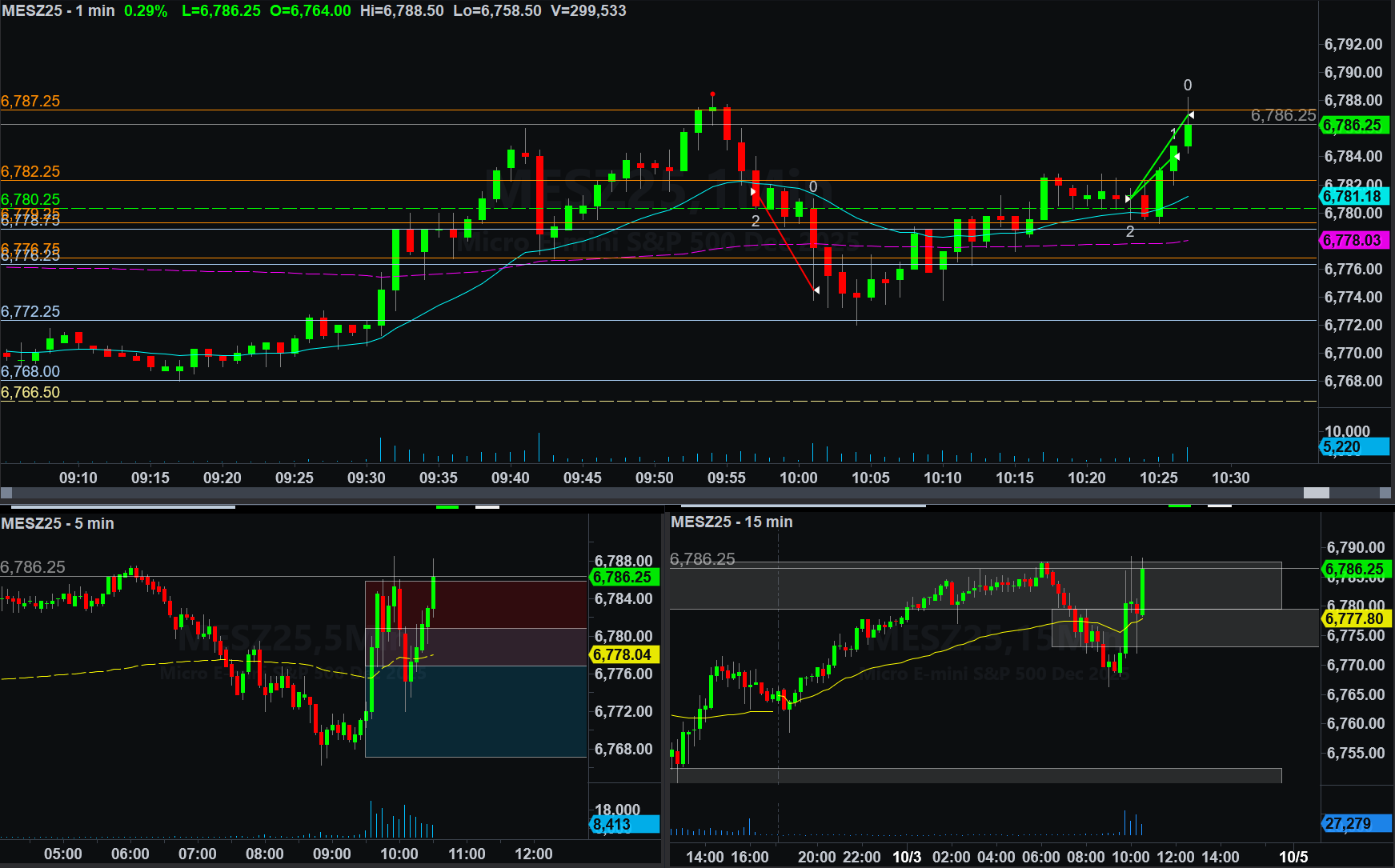The image size is (1395, 868).
Task: Select the cyan 6,781.18 moving average tag
Action: click(1354, 196)
